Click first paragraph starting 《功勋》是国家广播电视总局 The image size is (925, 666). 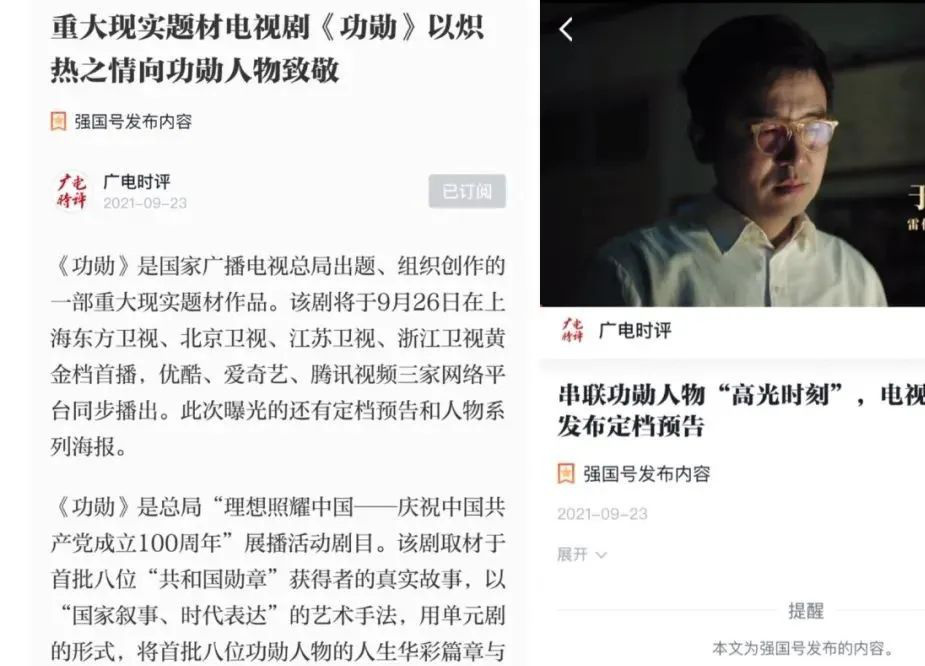pyautogui.click(x=278, y=356)
